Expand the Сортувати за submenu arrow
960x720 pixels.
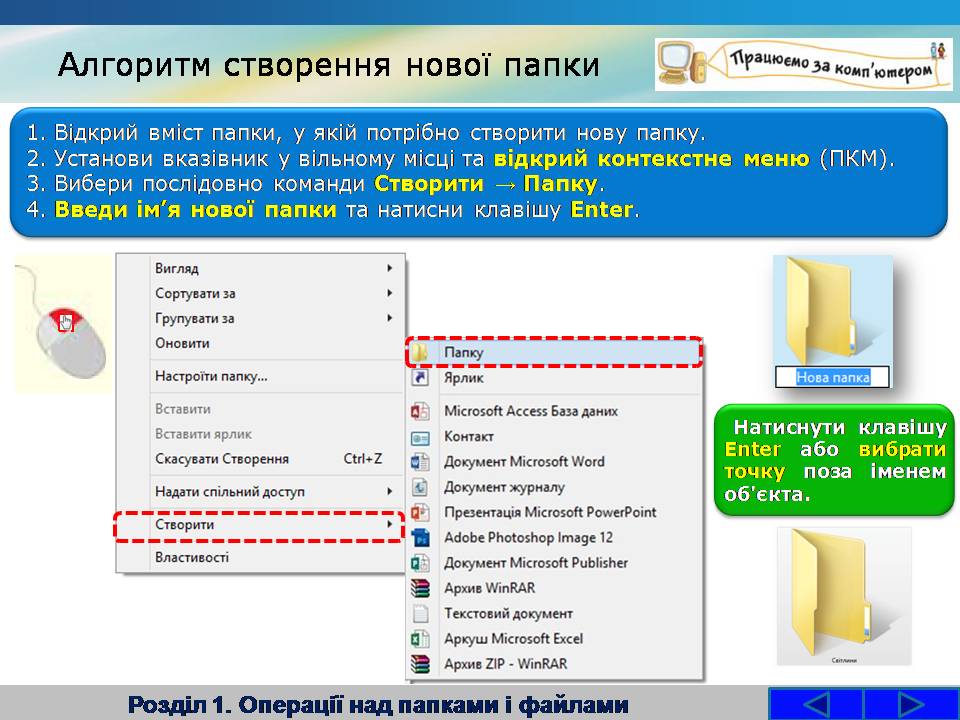pyautogui.click(x=389, y=293)
